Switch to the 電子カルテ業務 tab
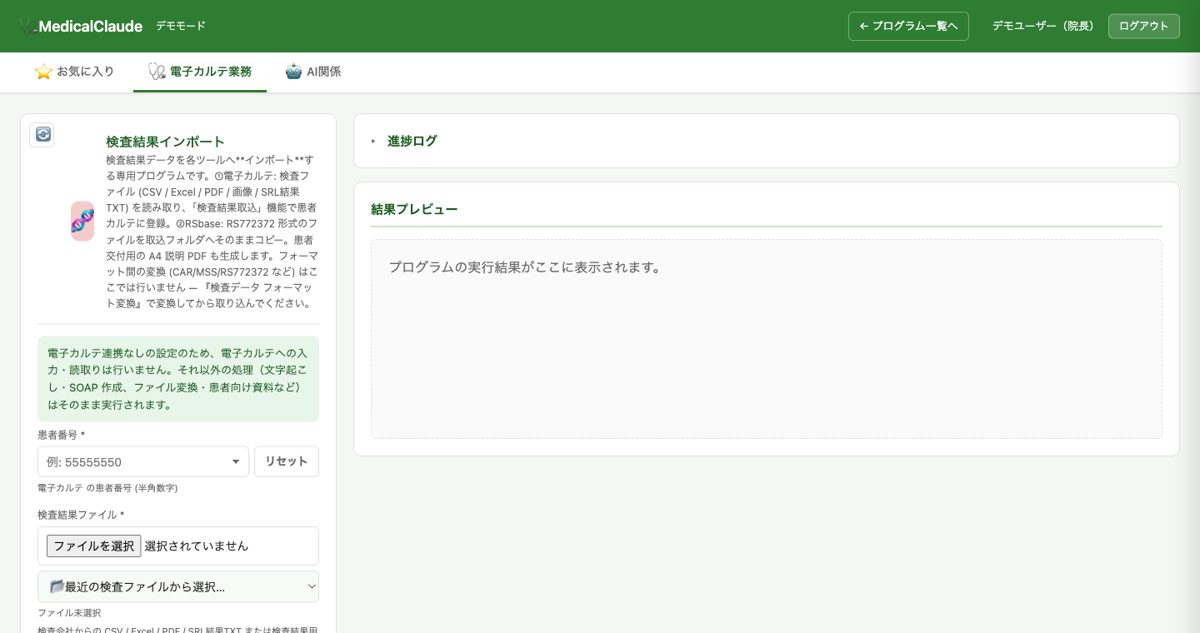The width and height of the screenshot is (1200, 633). [200, 72]
